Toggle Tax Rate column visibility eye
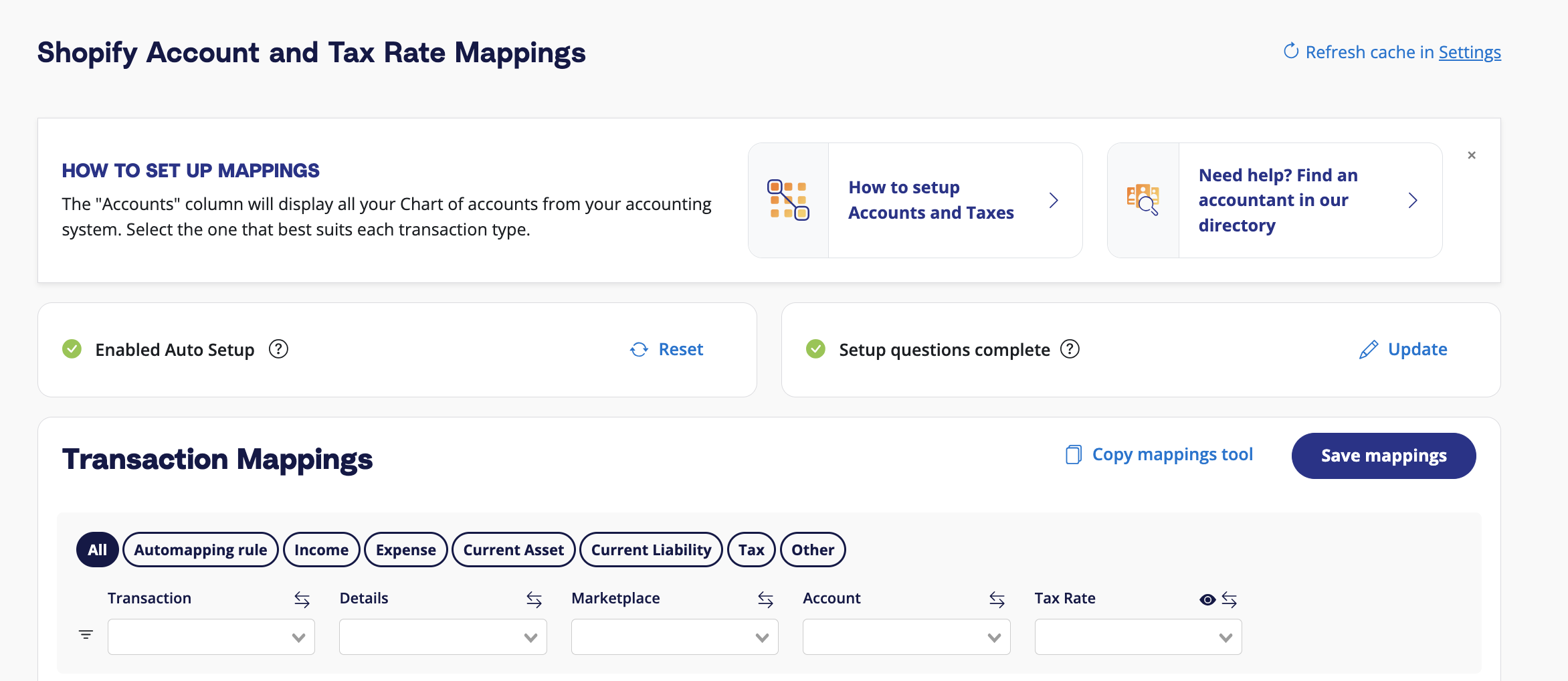The width and height of the screenshot is (1568, 681). [x=1207, y=599]
